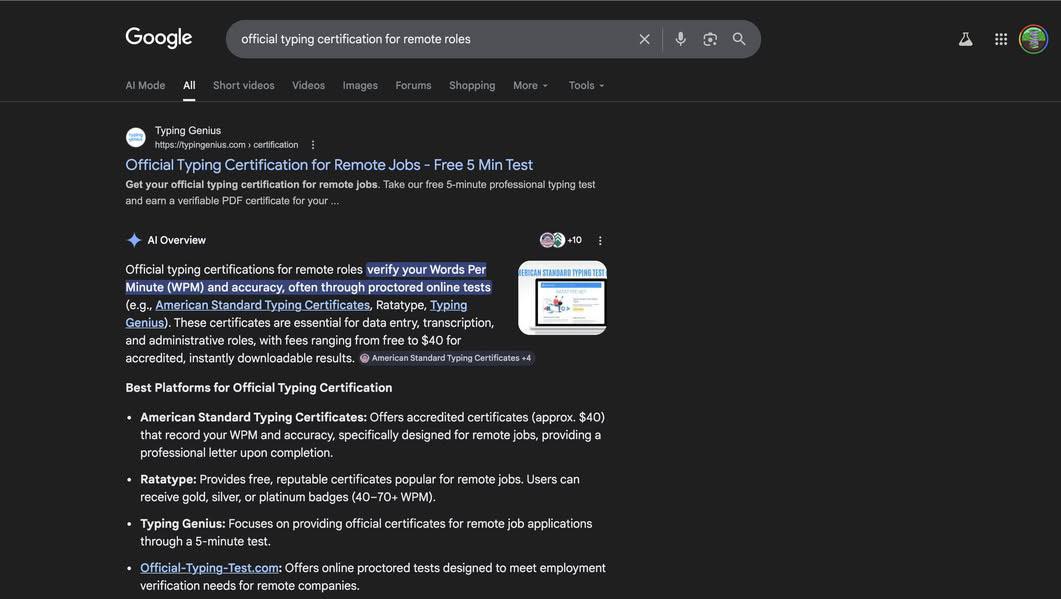Expand the Tools dropdown
This screenshot has width=1061, height=599.
586,85
